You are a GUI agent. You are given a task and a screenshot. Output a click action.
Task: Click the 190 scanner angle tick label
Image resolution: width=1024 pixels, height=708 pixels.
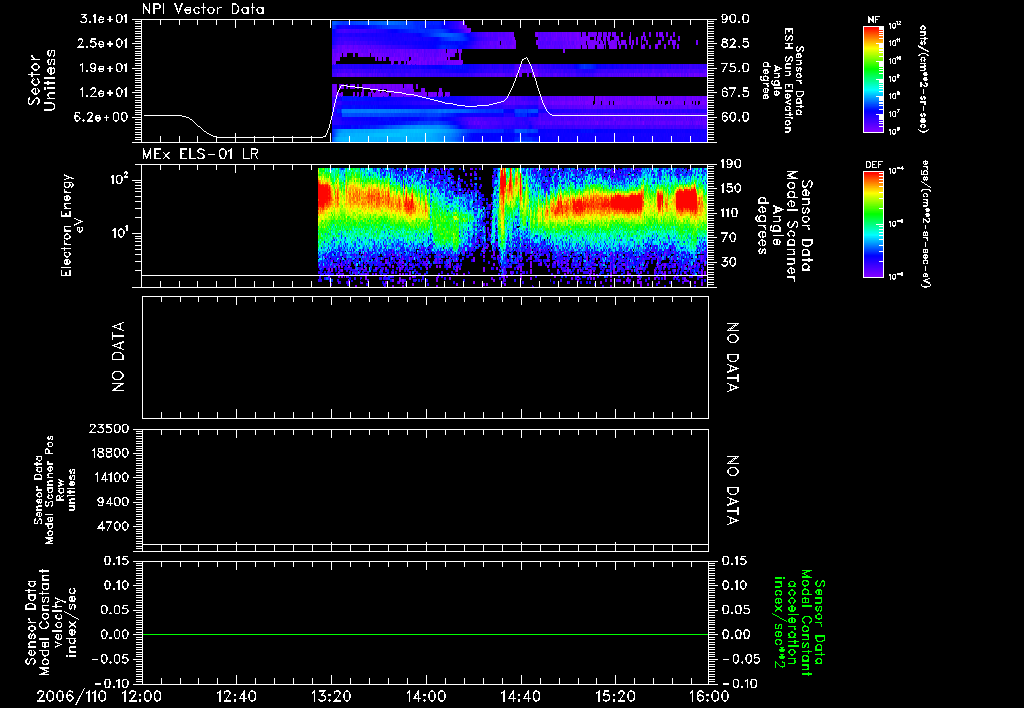click(732, 164)
